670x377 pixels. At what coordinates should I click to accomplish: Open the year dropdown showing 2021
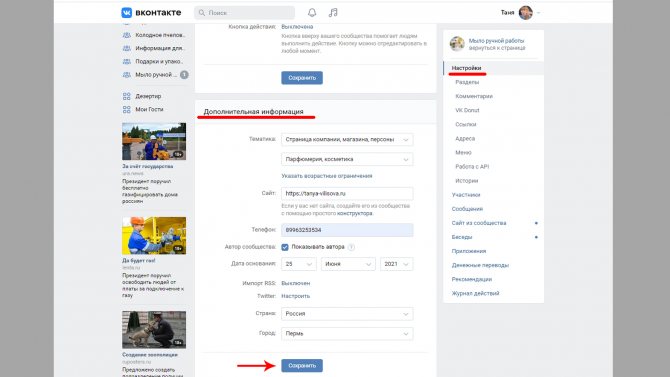(x=397, y=264)
